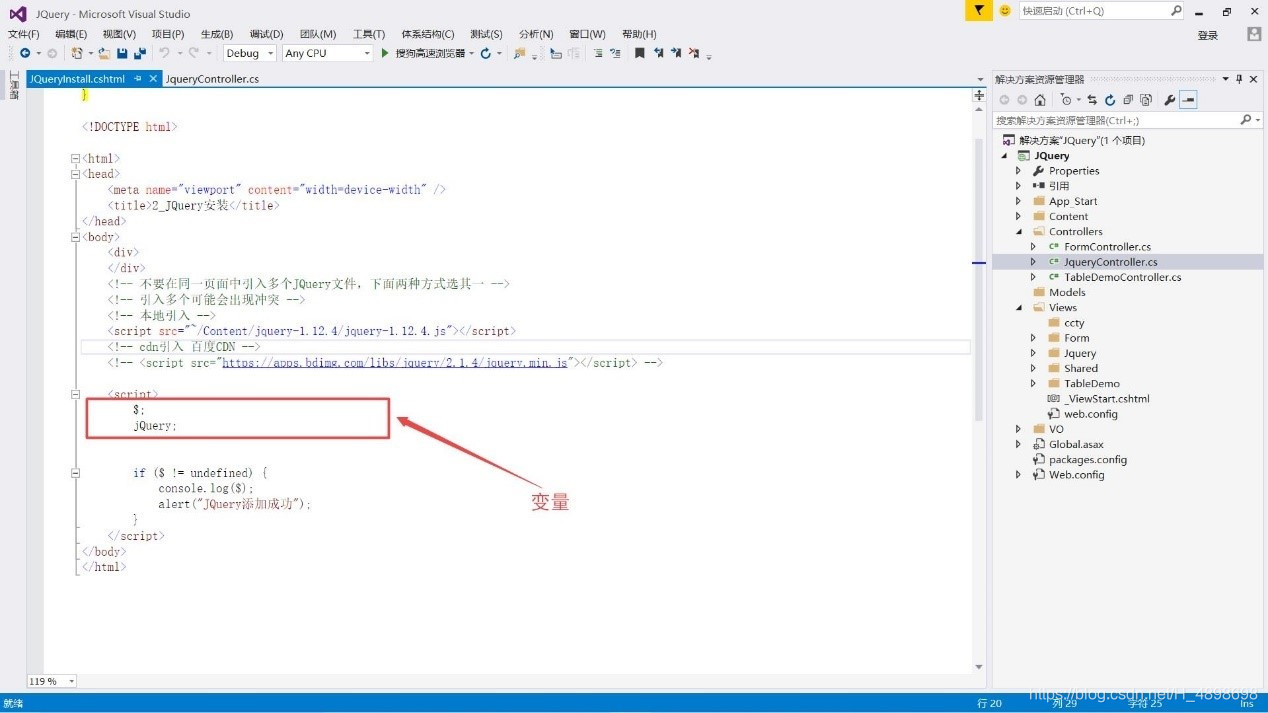Click Sync with Active Document icon
1268x713 pixels.
(x=1092, y=100)
